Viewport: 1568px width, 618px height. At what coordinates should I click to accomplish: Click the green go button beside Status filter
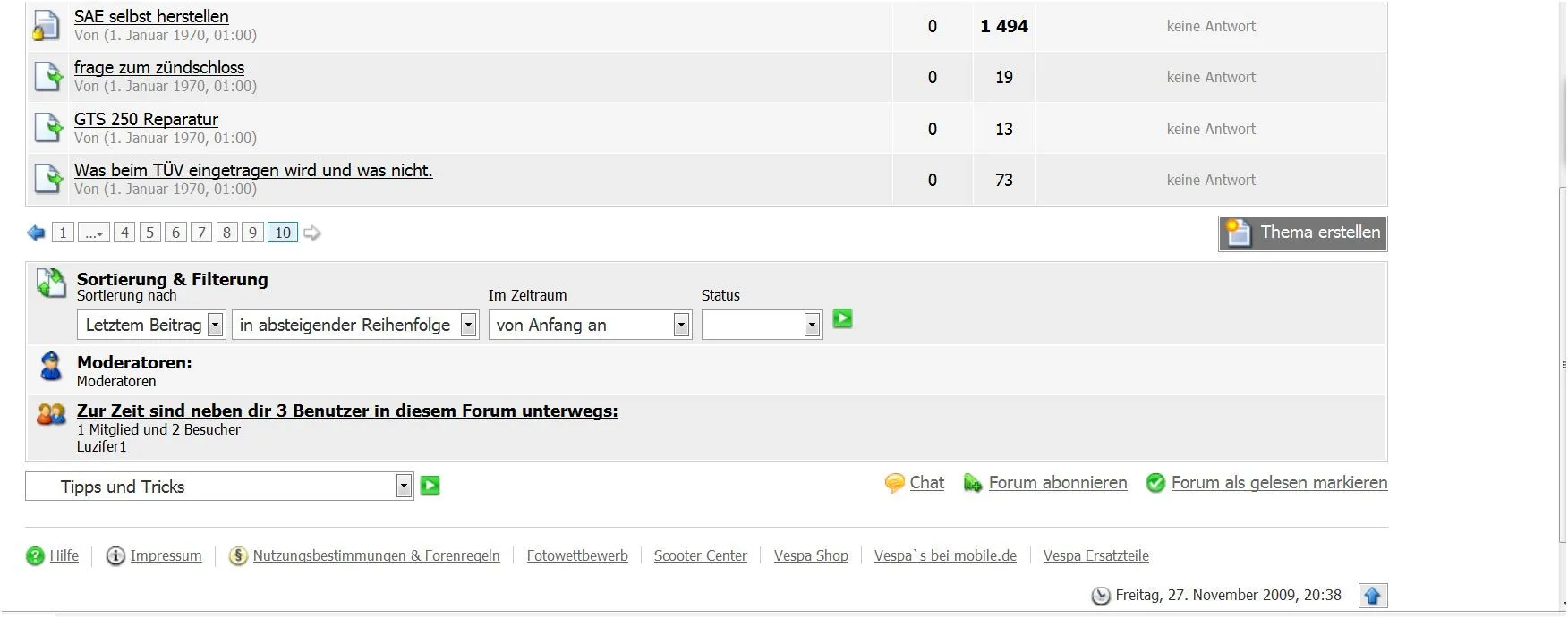[x=842, y=318]
